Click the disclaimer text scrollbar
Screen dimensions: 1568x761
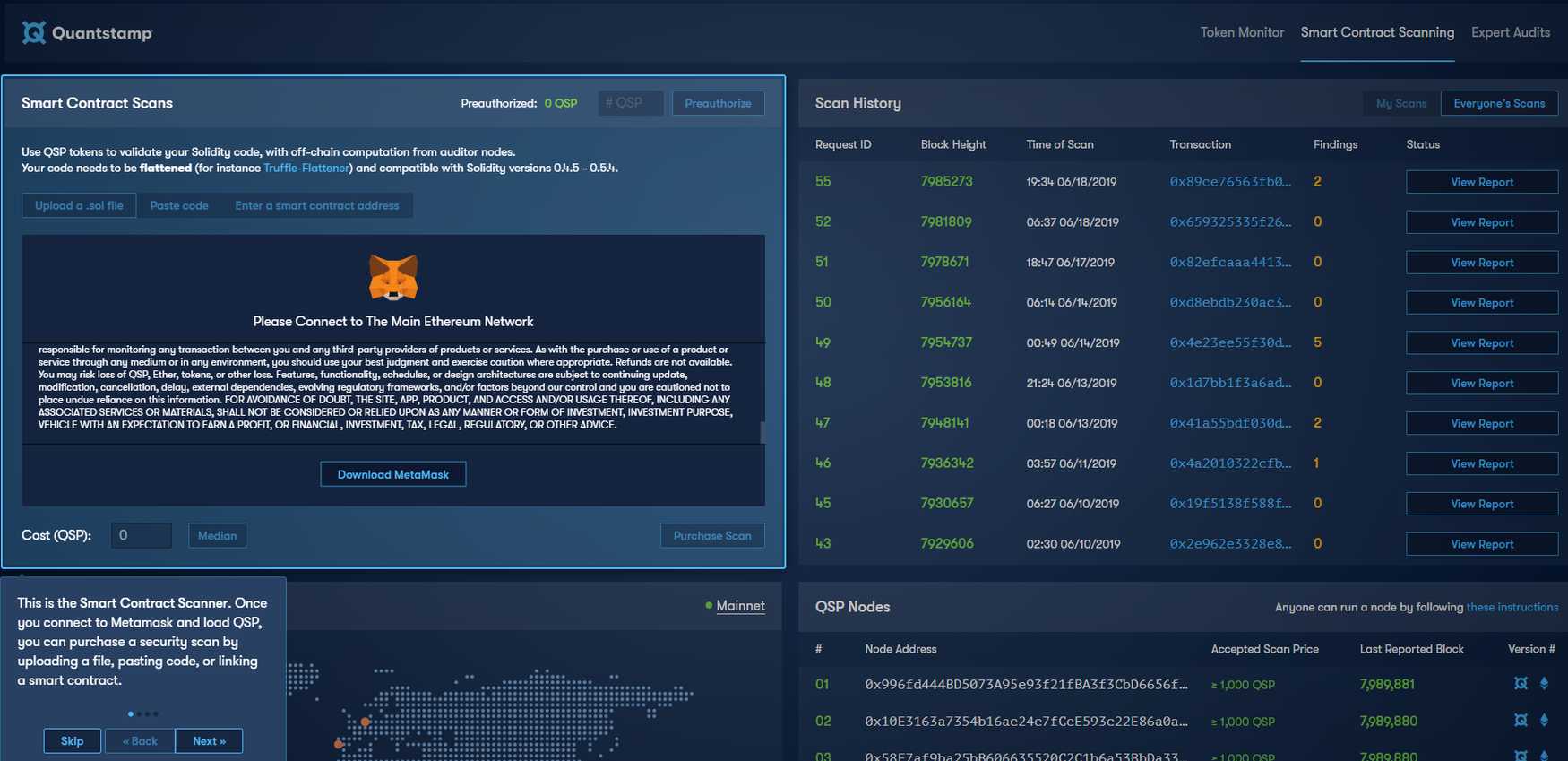[762, 432]
